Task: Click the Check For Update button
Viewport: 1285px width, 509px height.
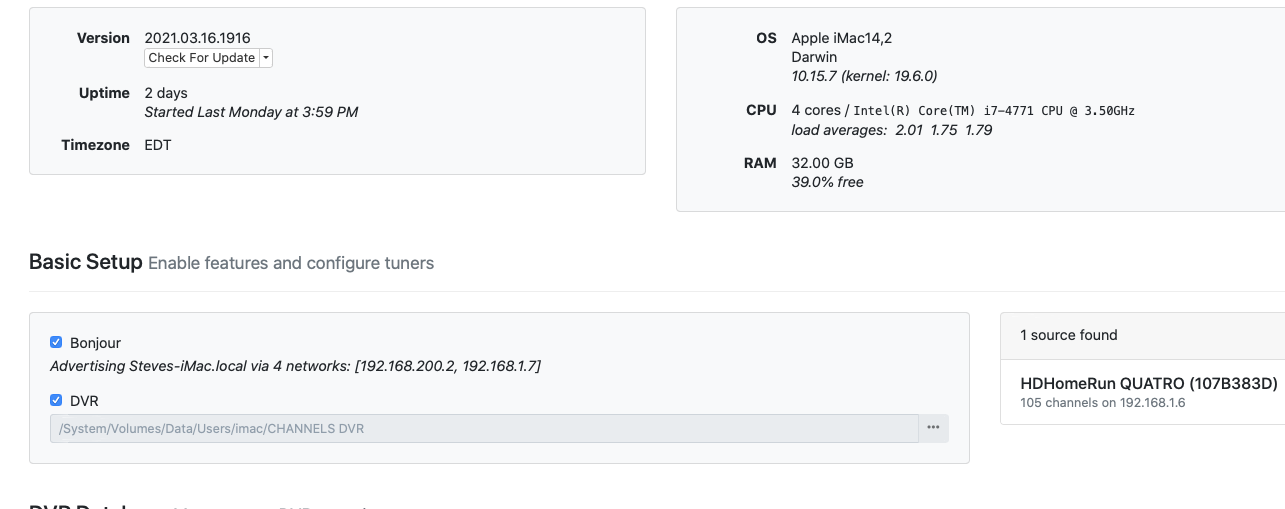Action: (201, 58)
